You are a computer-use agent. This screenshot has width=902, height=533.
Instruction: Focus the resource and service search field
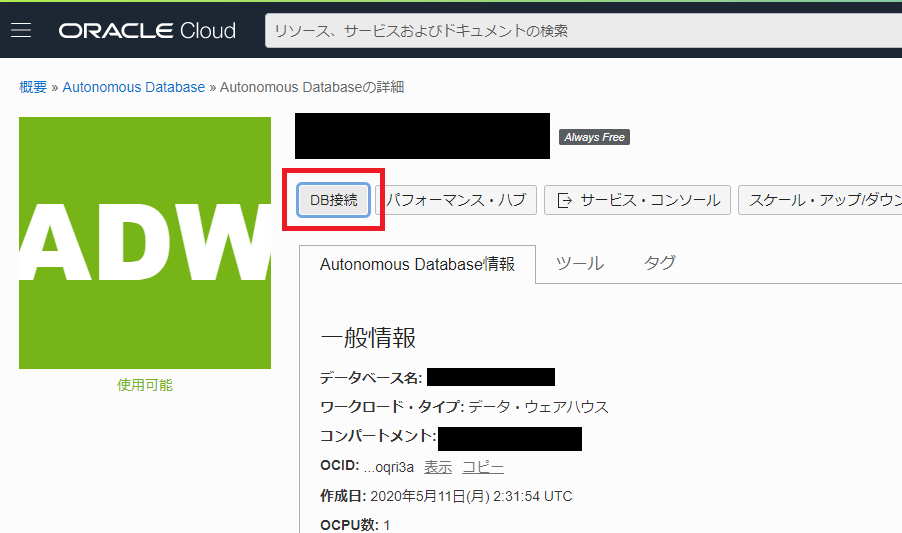(x=583, y=30)
